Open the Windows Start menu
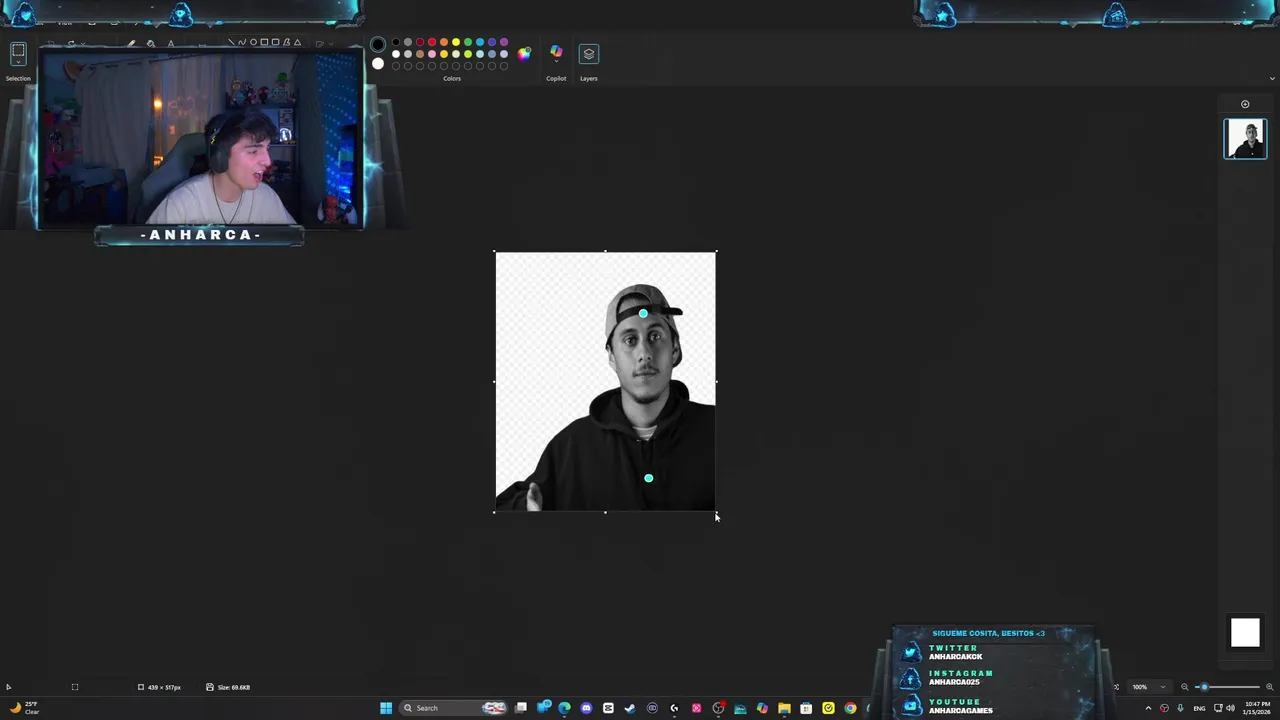Image resolution: width=1280 pixels, height=720 pixels. (x=386, y=708)
